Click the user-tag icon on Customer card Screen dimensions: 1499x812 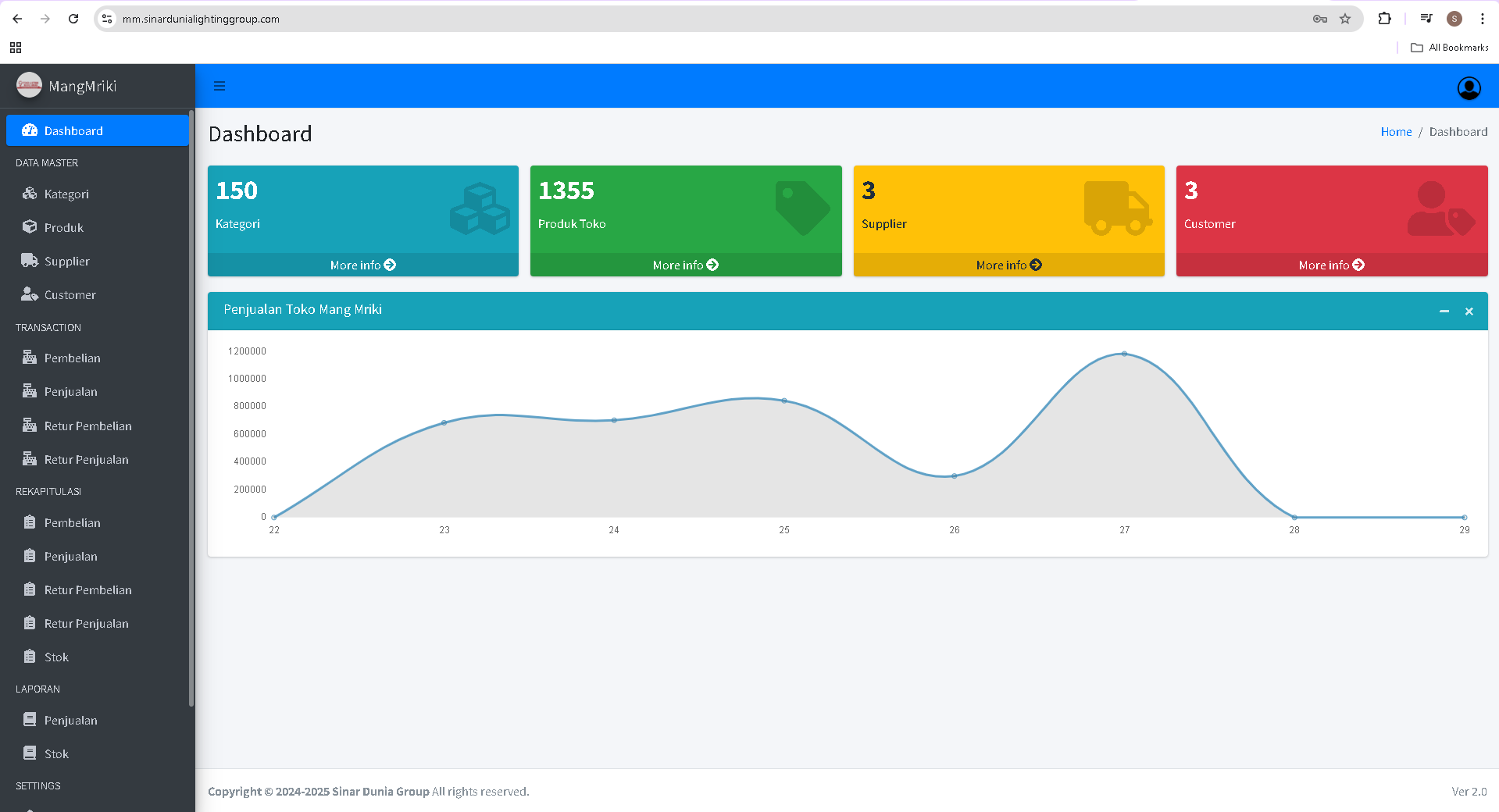(x=1441, y=208)
